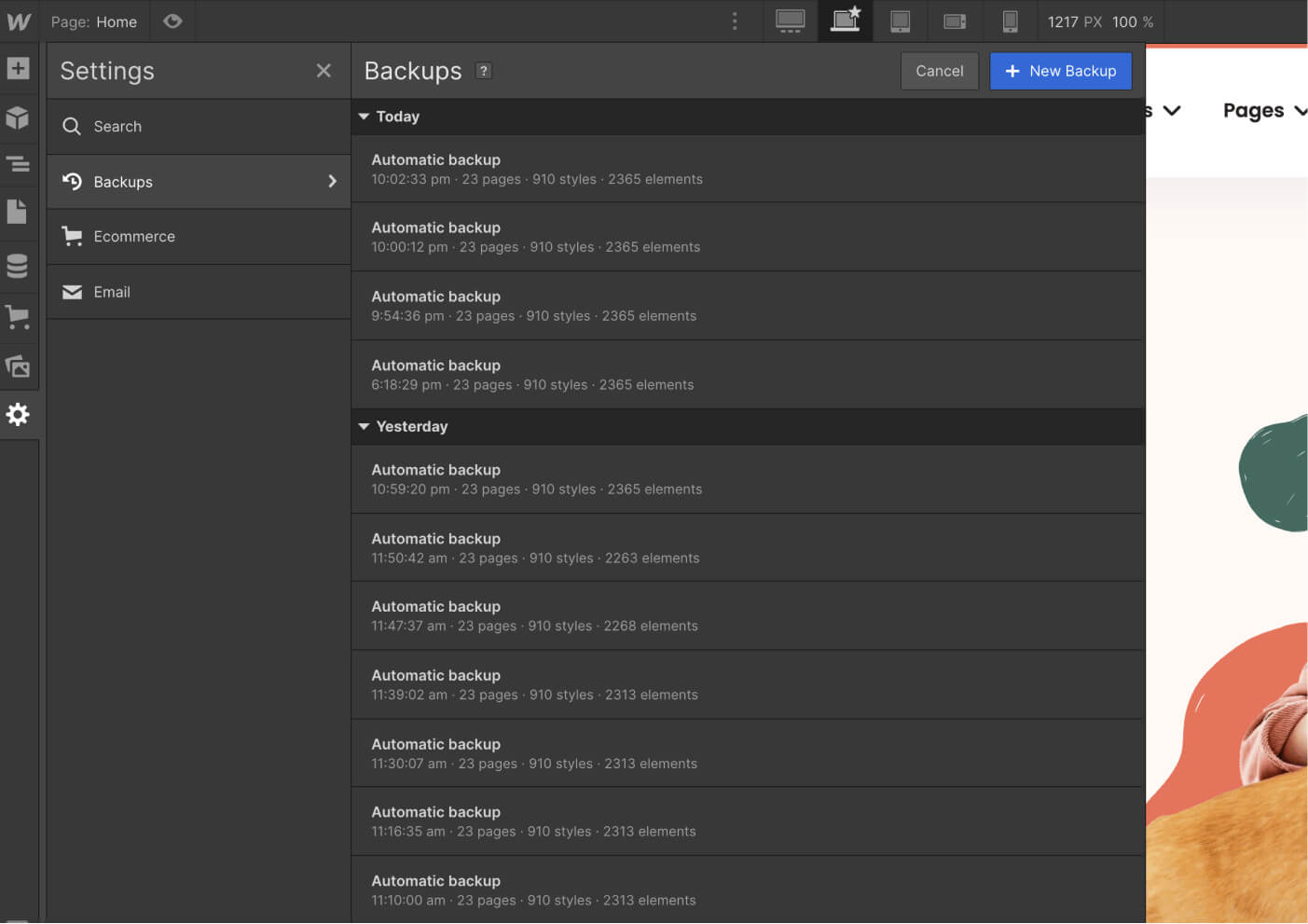Switch to the Desktop breakpoint
Image resolution: width=1308 pixels, height=924 pixels.
(x=790, y=21)
